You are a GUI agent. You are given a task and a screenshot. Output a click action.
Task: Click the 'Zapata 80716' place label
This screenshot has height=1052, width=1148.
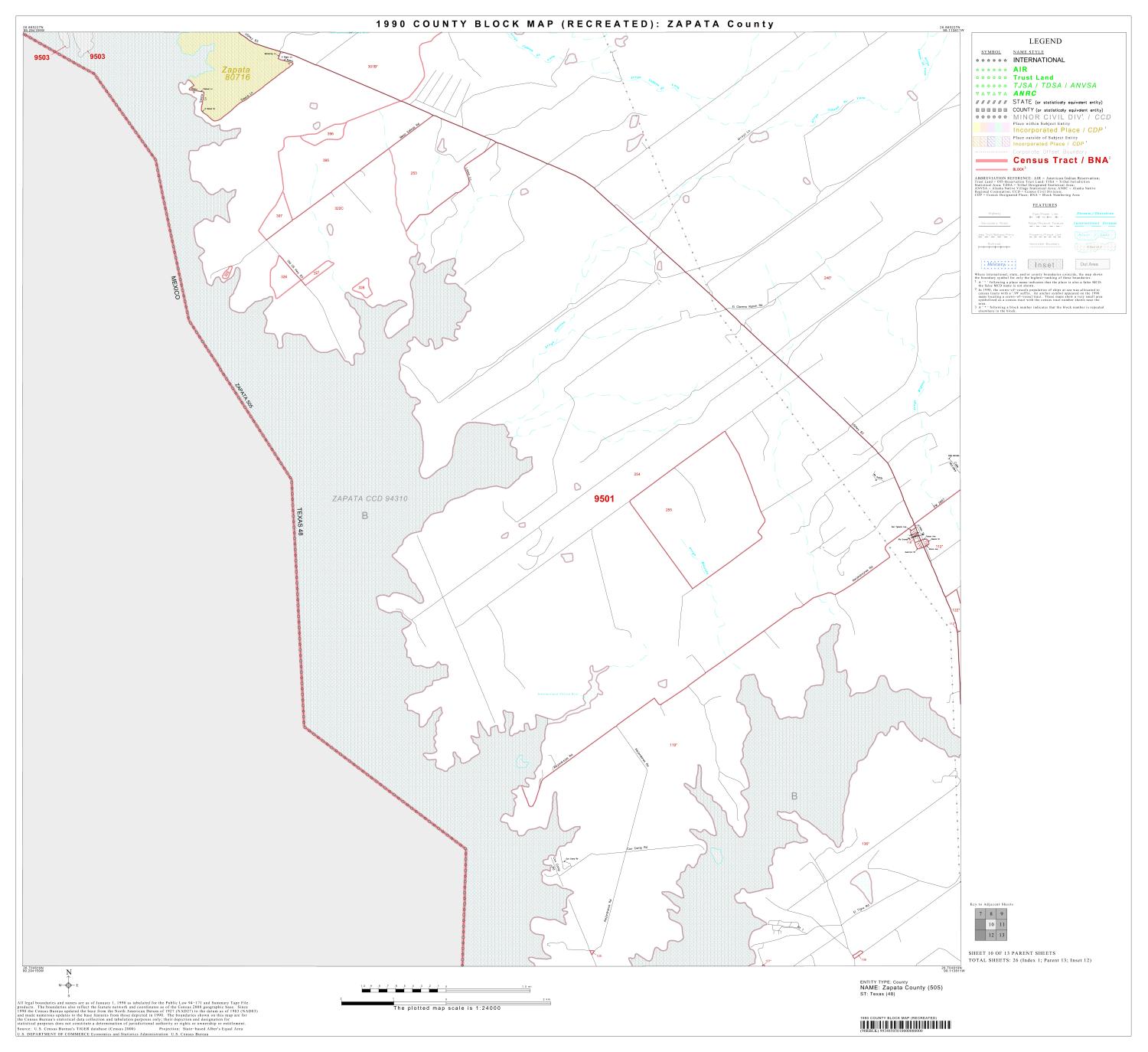(236, 74)
